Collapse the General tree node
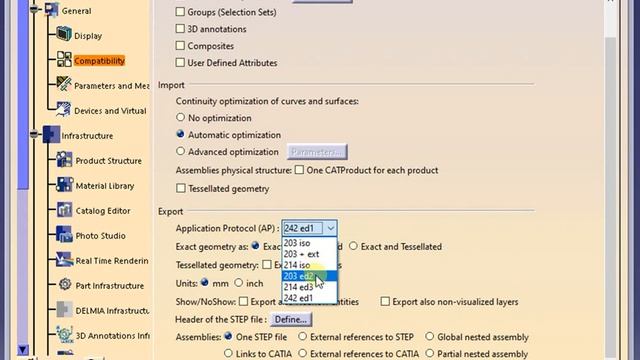 34,9
